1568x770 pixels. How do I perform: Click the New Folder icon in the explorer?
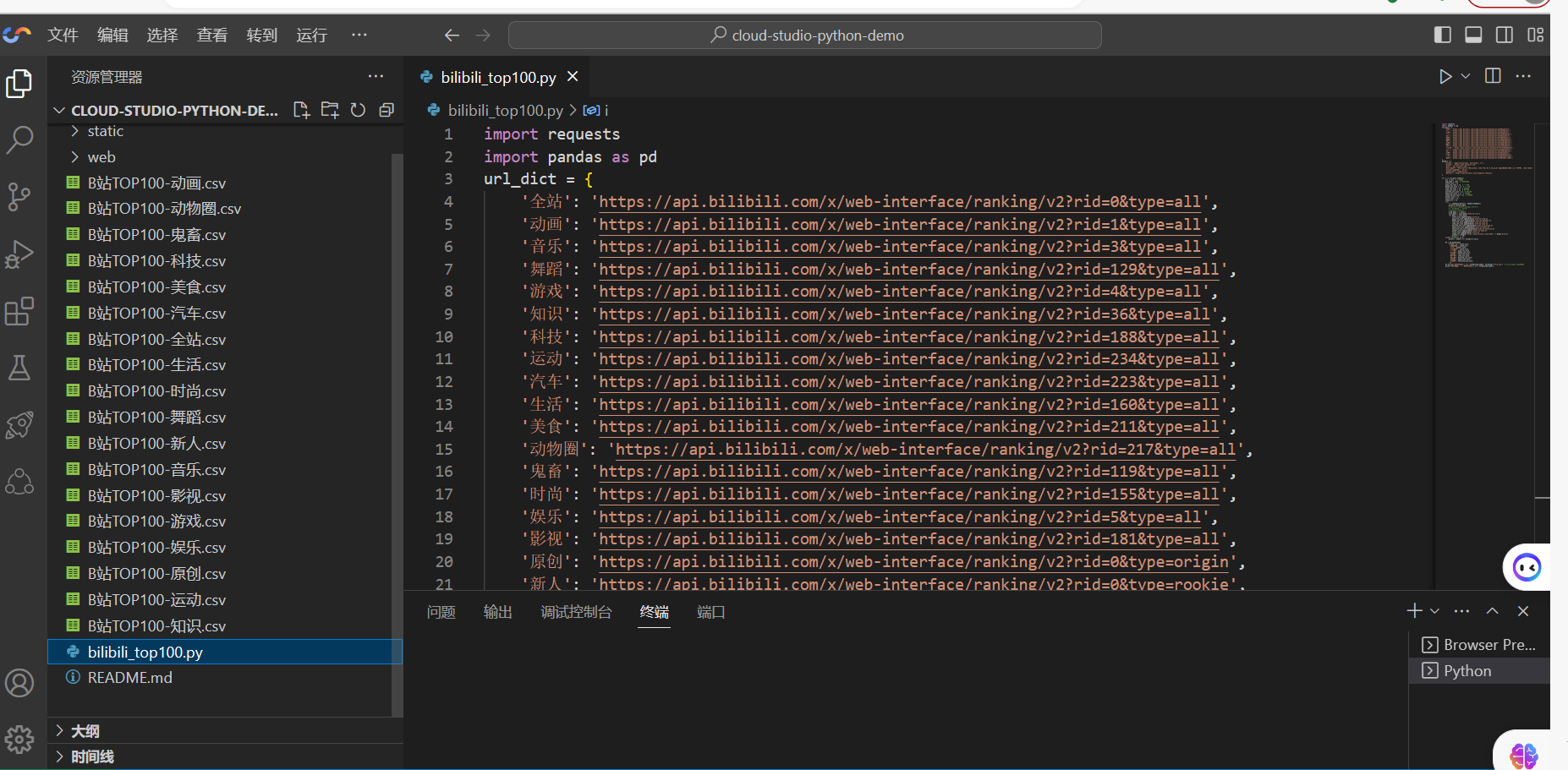(330, 110)
